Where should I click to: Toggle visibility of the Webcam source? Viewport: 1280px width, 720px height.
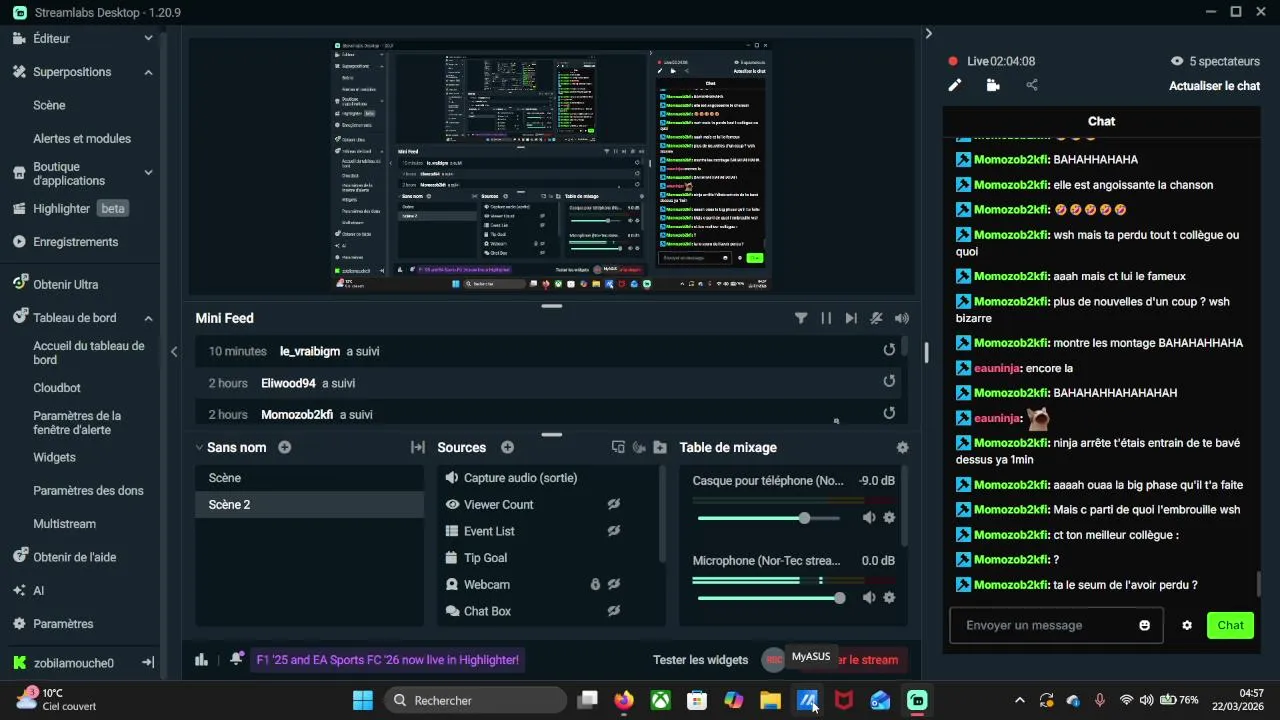tap(614, 584)
